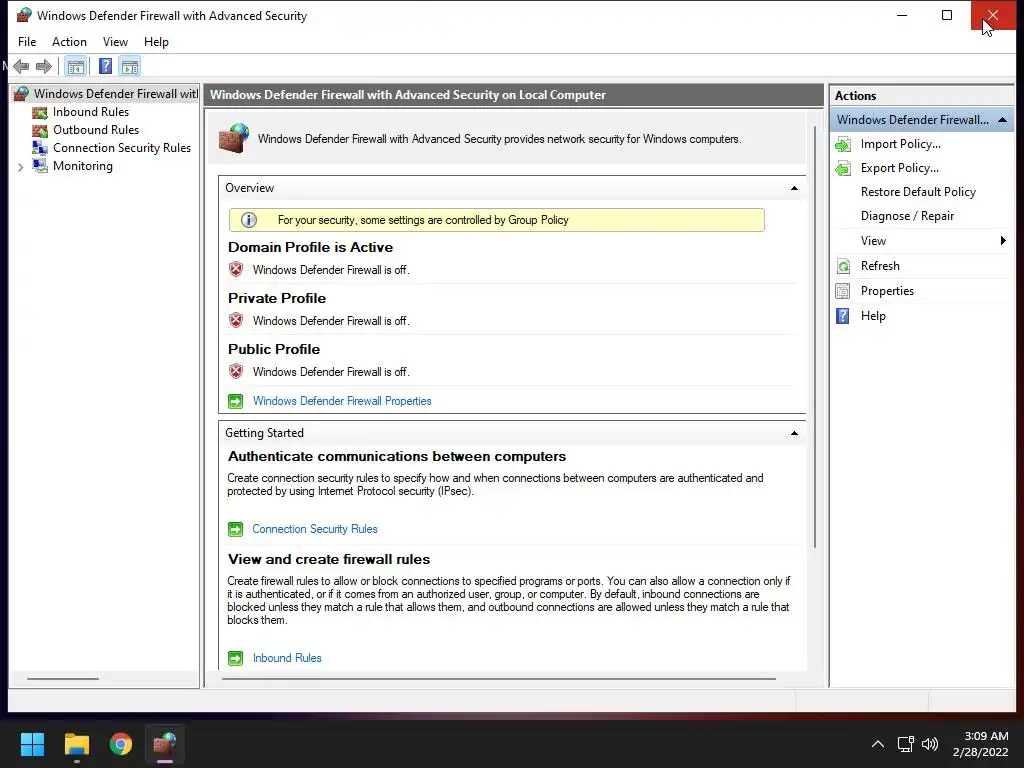The width and height of the screenshot is (1024, 768).
Task: Click Export Policy... action
Action: tap(899, 168)
